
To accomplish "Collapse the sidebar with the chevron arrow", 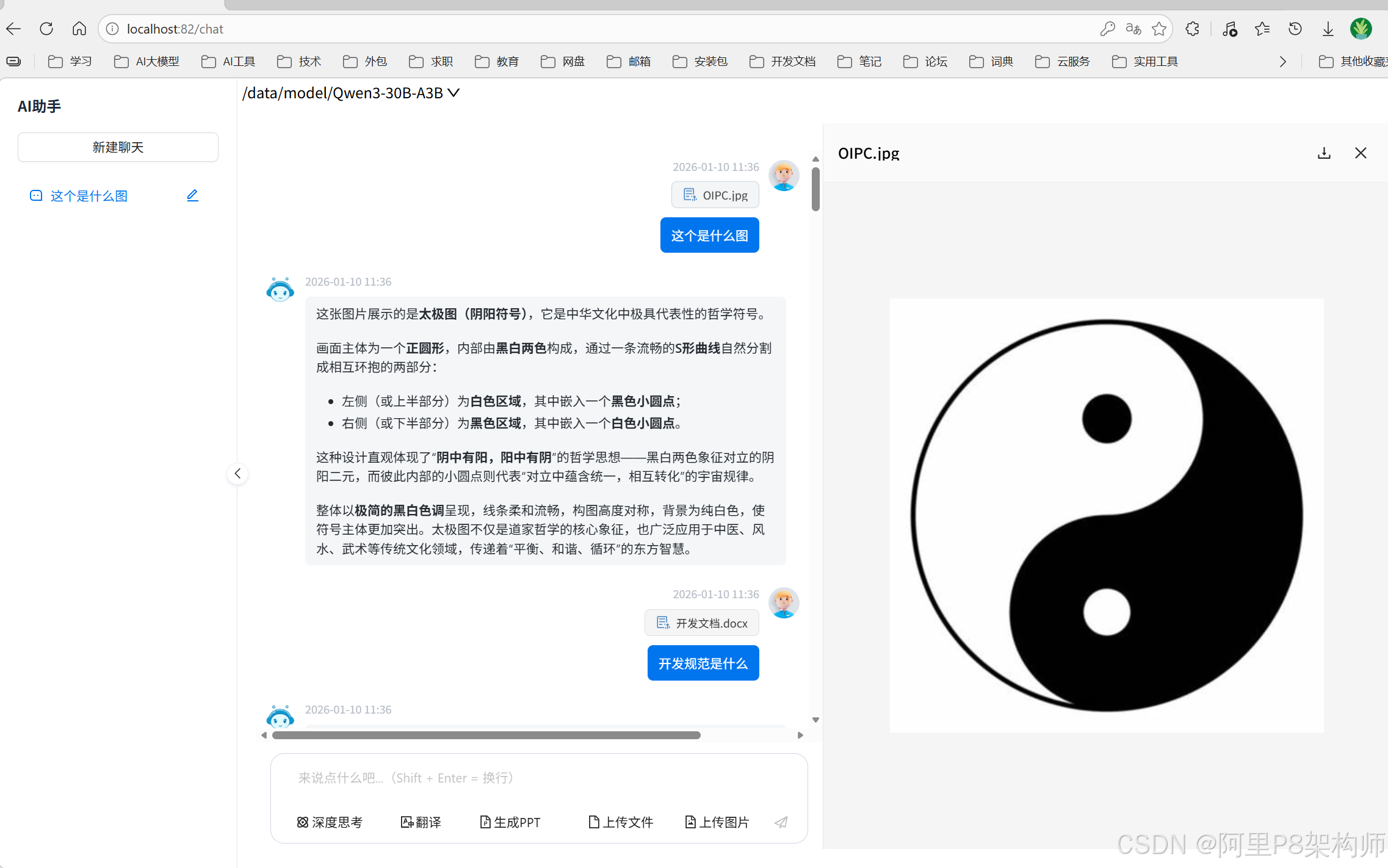I will pyautogui.click(x=237, y=473).
